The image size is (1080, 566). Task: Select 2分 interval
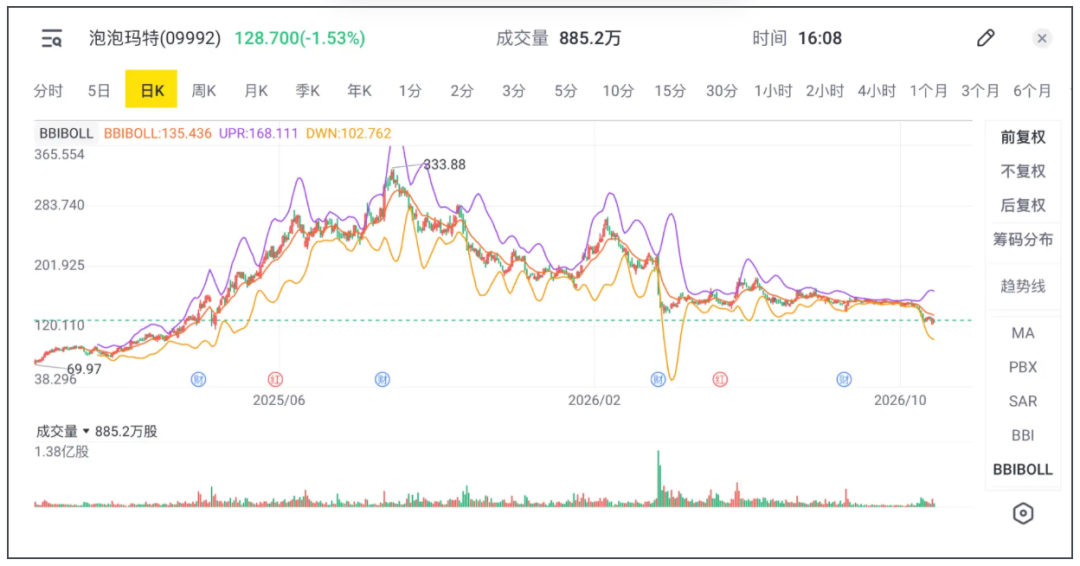(x=462, y=90)
